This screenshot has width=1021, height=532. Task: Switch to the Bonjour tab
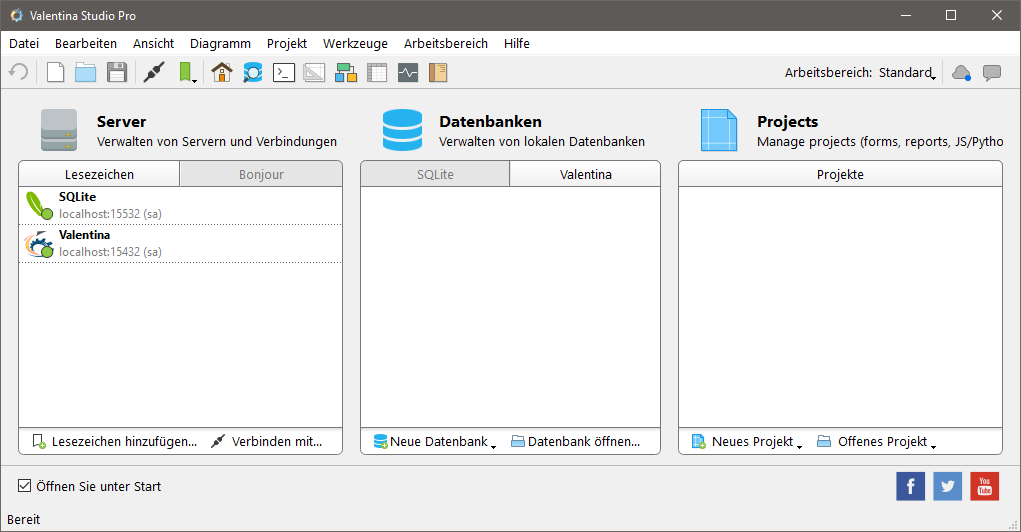click(261, 175)
